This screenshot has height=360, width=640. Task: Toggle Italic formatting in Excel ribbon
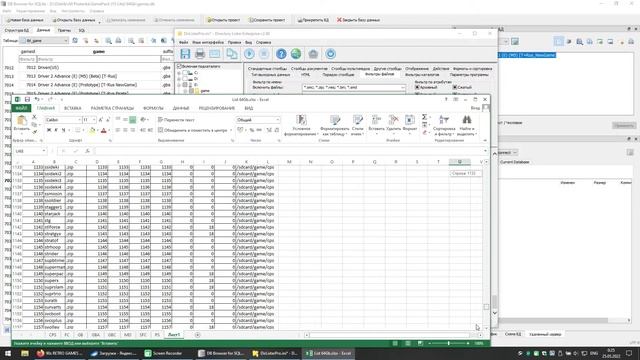coord(56,130)
